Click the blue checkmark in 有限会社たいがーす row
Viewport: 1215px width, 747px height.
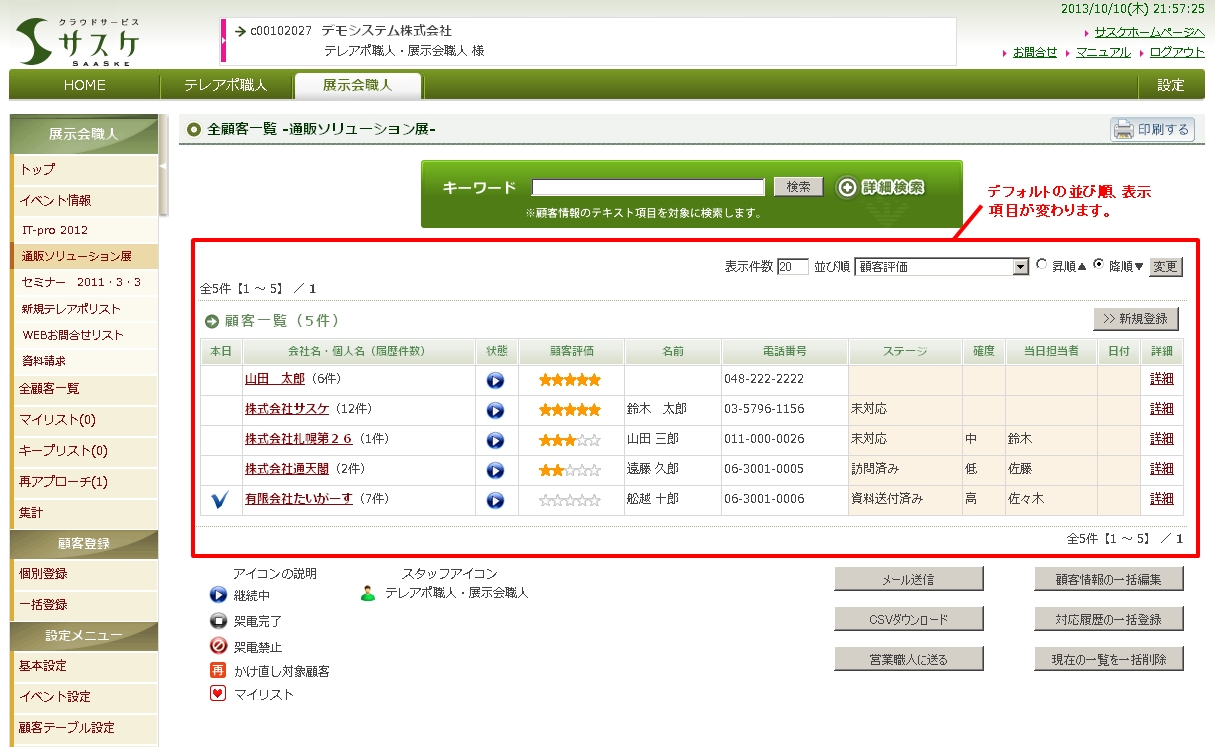pos(220,499)
